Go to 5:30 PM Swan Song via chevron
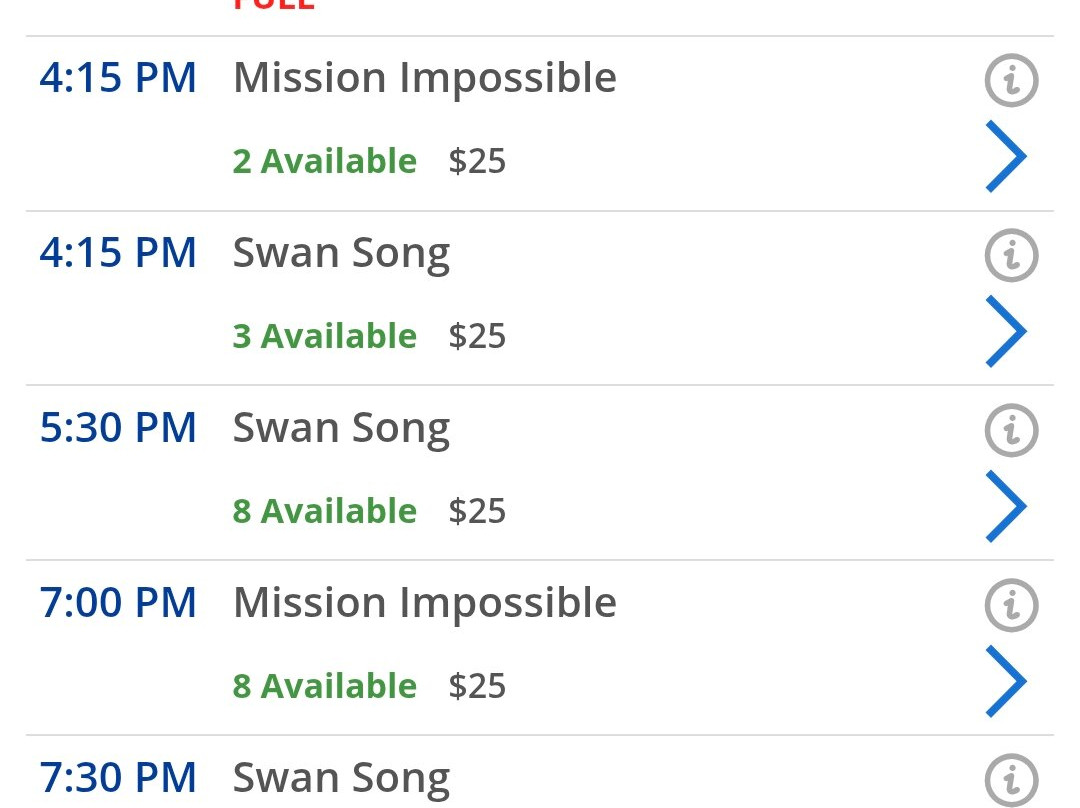The image size is (1080, 808). point(1006,506)
